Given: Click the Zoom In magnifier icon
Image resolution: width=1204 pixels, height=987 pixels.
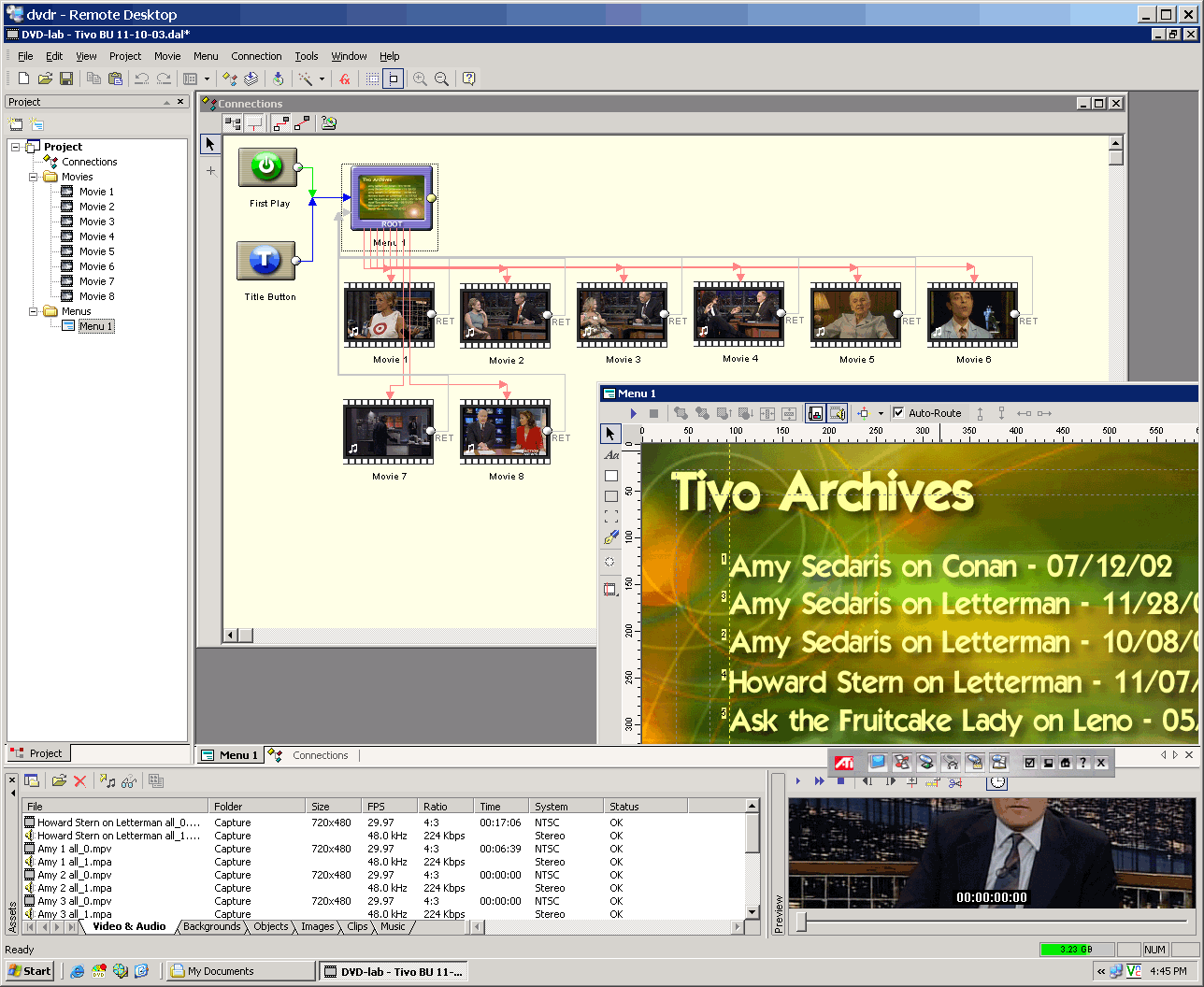Looking at the screenshot, I should [x=420, y=79].
